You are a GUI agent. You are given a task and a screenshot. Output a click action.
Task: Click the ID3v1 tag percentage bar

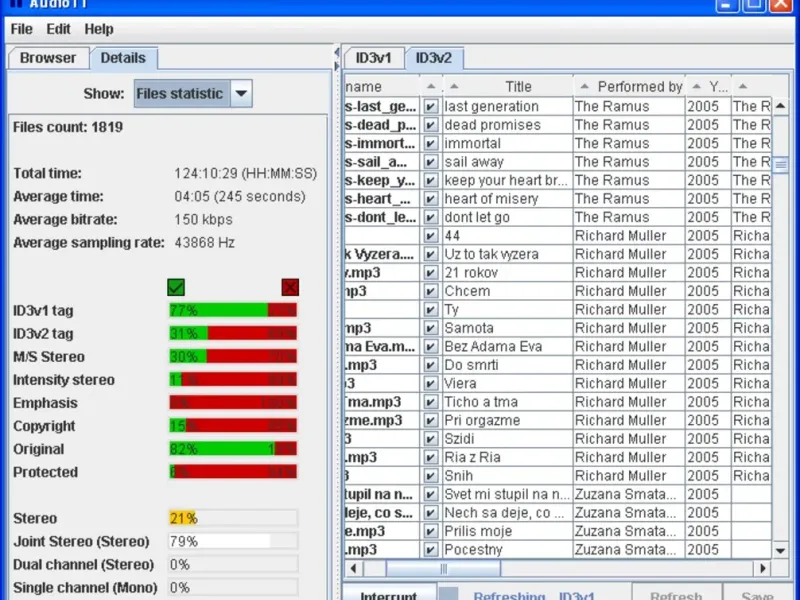pos(233,310)
